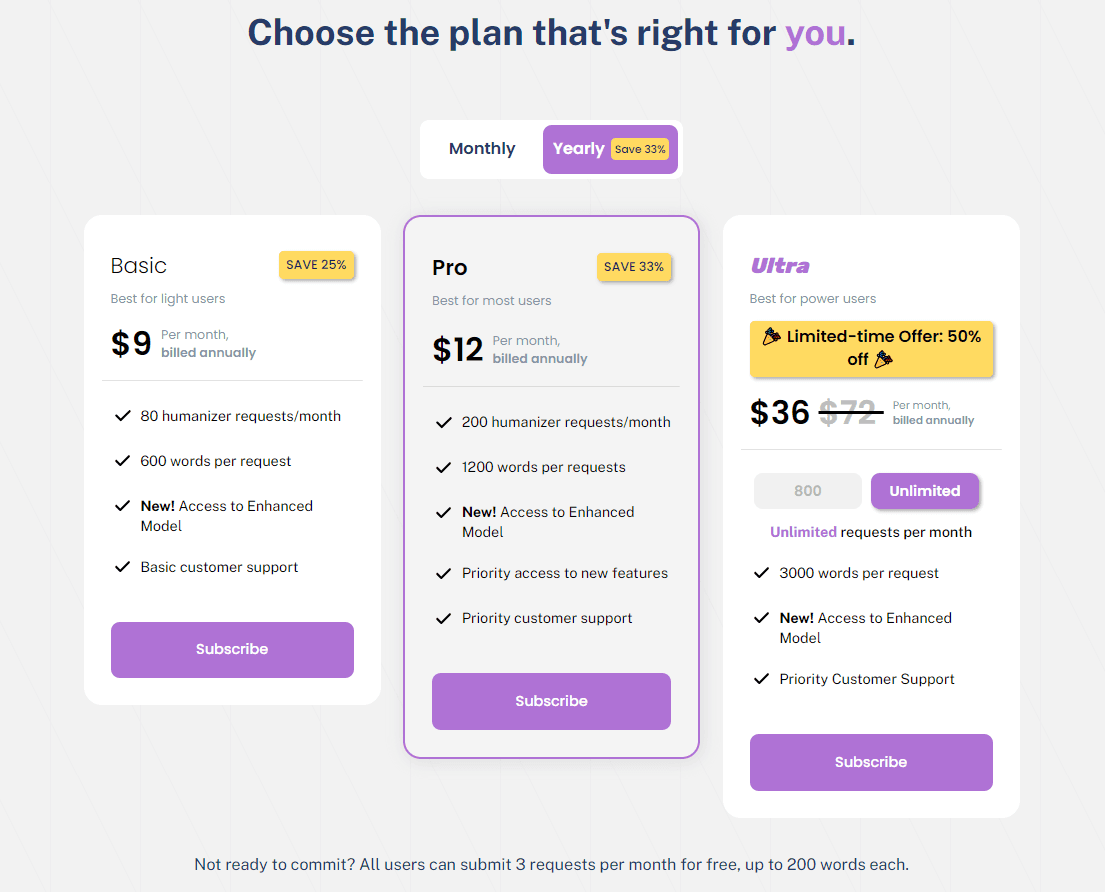Image resolution: width=1105 pixels, height=892 pixels.
Task: Choose Unlimited requests in the Ultra plan
Action: point(924,491)
